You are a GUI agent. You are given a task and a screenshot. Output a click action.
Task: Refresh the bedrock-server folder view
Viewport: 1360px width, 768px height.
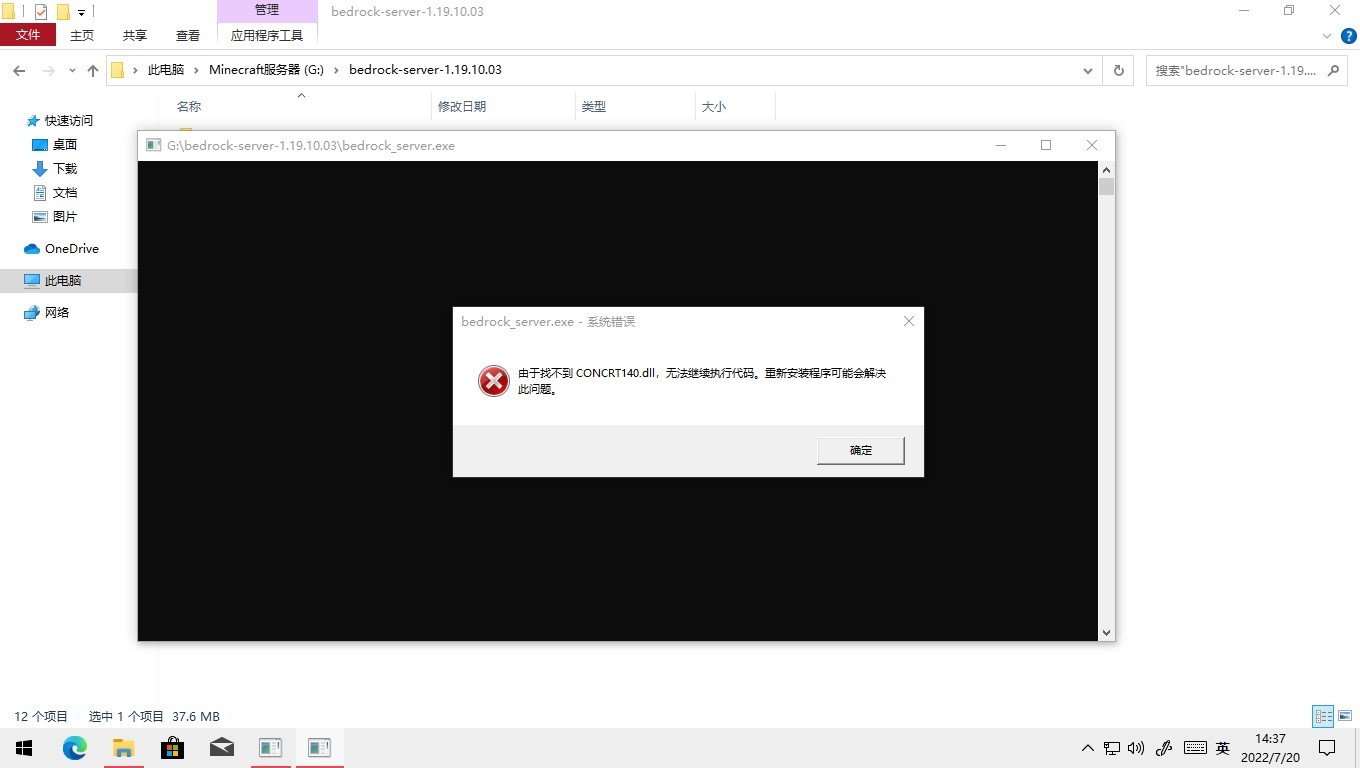(1118, 71)
